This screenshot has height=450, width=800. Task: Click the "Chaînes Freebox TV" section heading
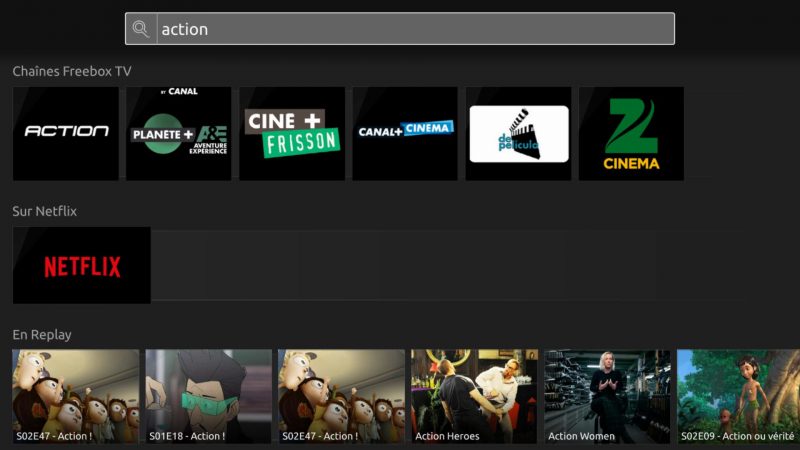72,71
